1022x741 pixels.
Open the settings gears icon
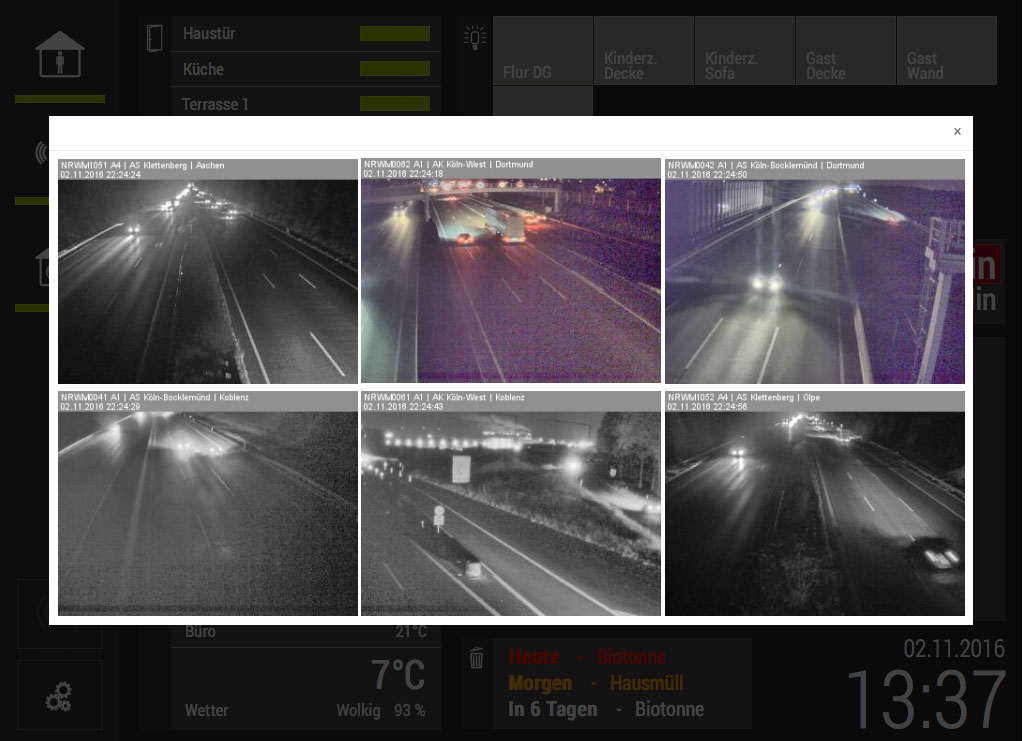[59, 696]
